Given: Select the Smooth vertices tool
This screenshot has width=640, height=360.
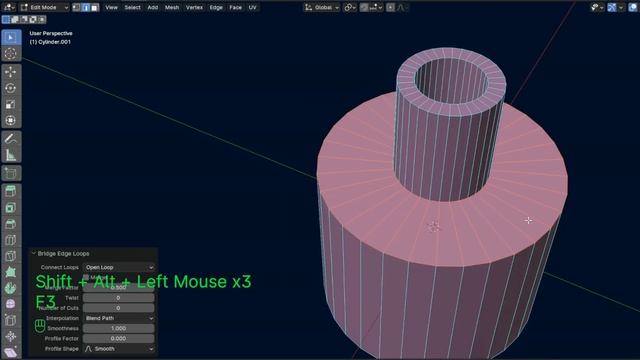Looking at the screenshot, I should coord(11,304).
